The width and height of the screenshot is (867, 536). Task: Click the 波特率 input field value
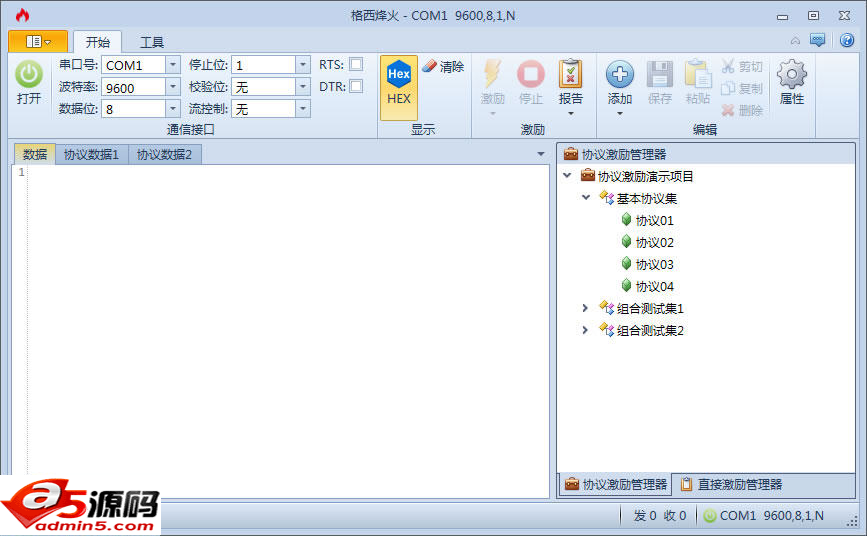point(133,87)
